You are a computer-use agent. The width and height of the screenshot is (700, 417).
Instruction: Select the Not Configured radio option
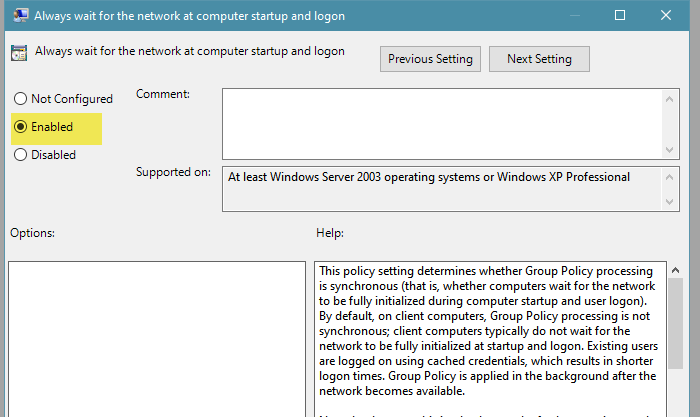click(x=20, y=99)
